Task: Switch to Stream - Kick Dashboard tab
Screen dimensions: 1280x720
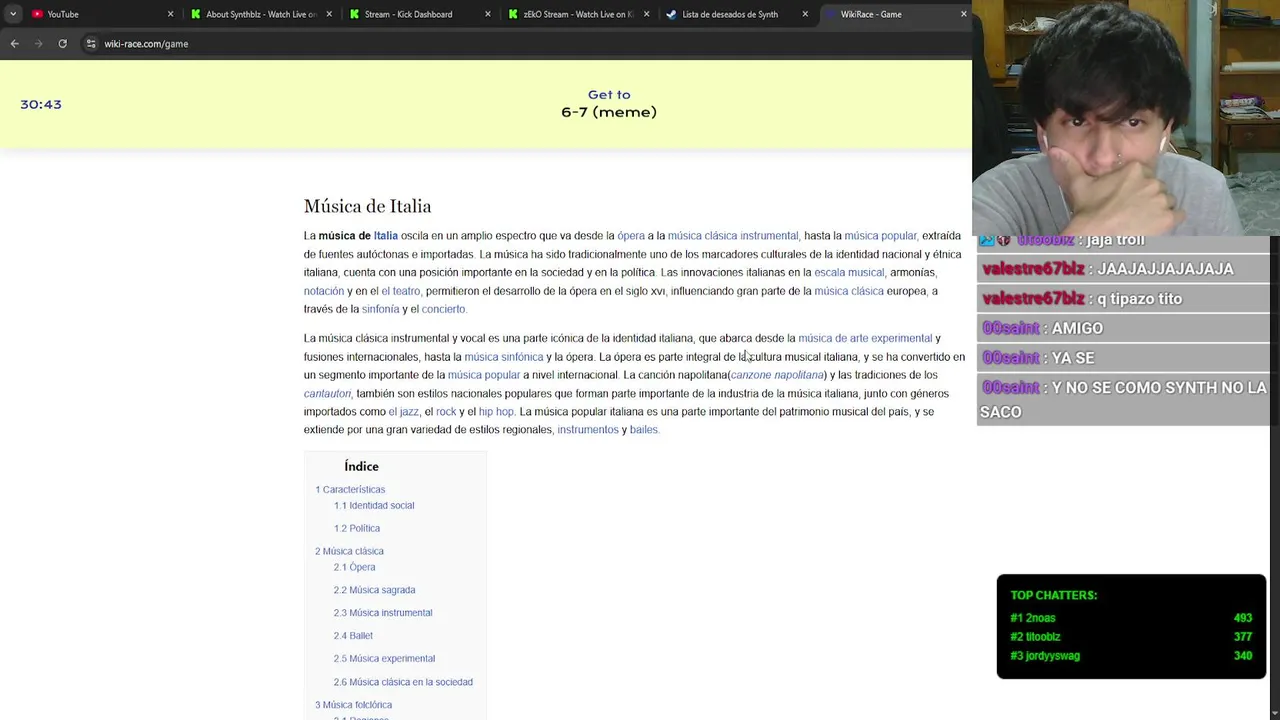Action: tap(420, 14)
